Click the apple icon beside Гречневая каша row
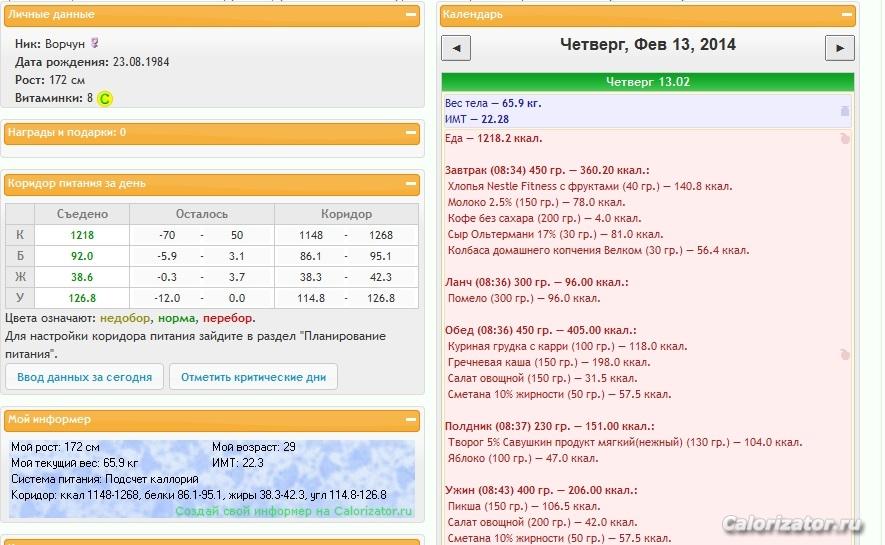885x545 pixels. [844, 354]
